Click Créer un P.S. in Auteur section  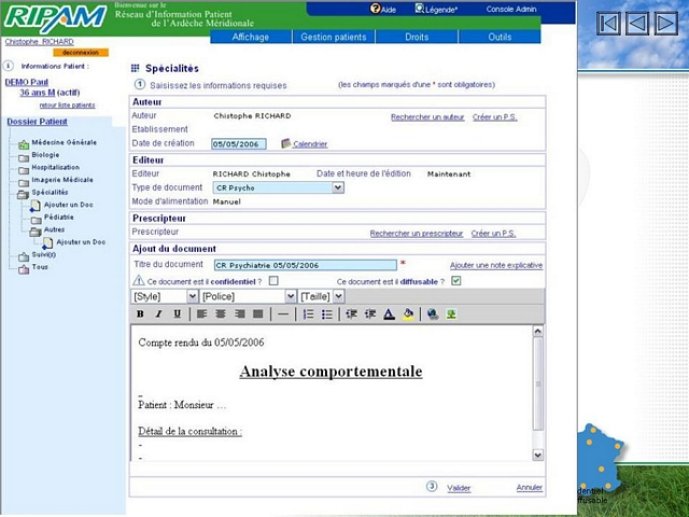[495, 117]
